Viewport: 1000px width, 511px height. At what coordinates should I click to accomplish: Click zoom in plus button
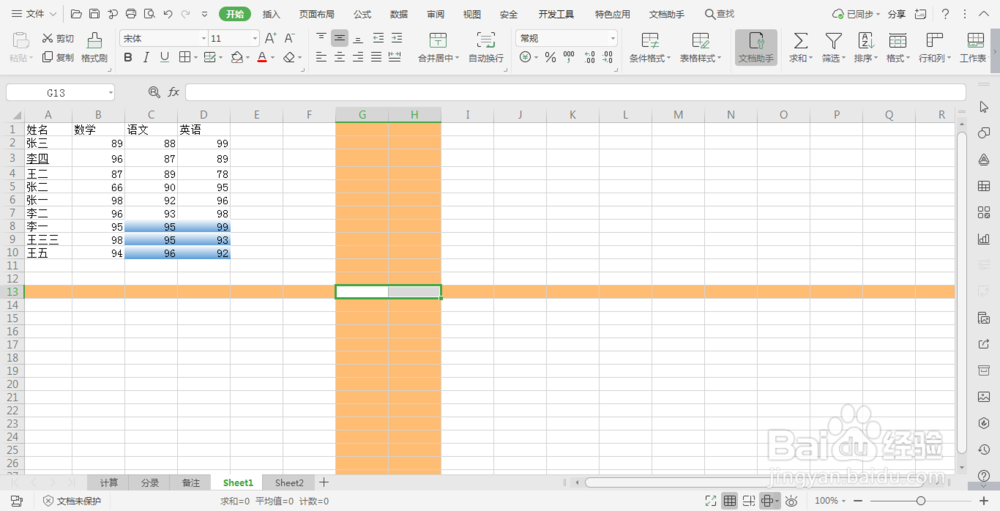tap(983, 501)
